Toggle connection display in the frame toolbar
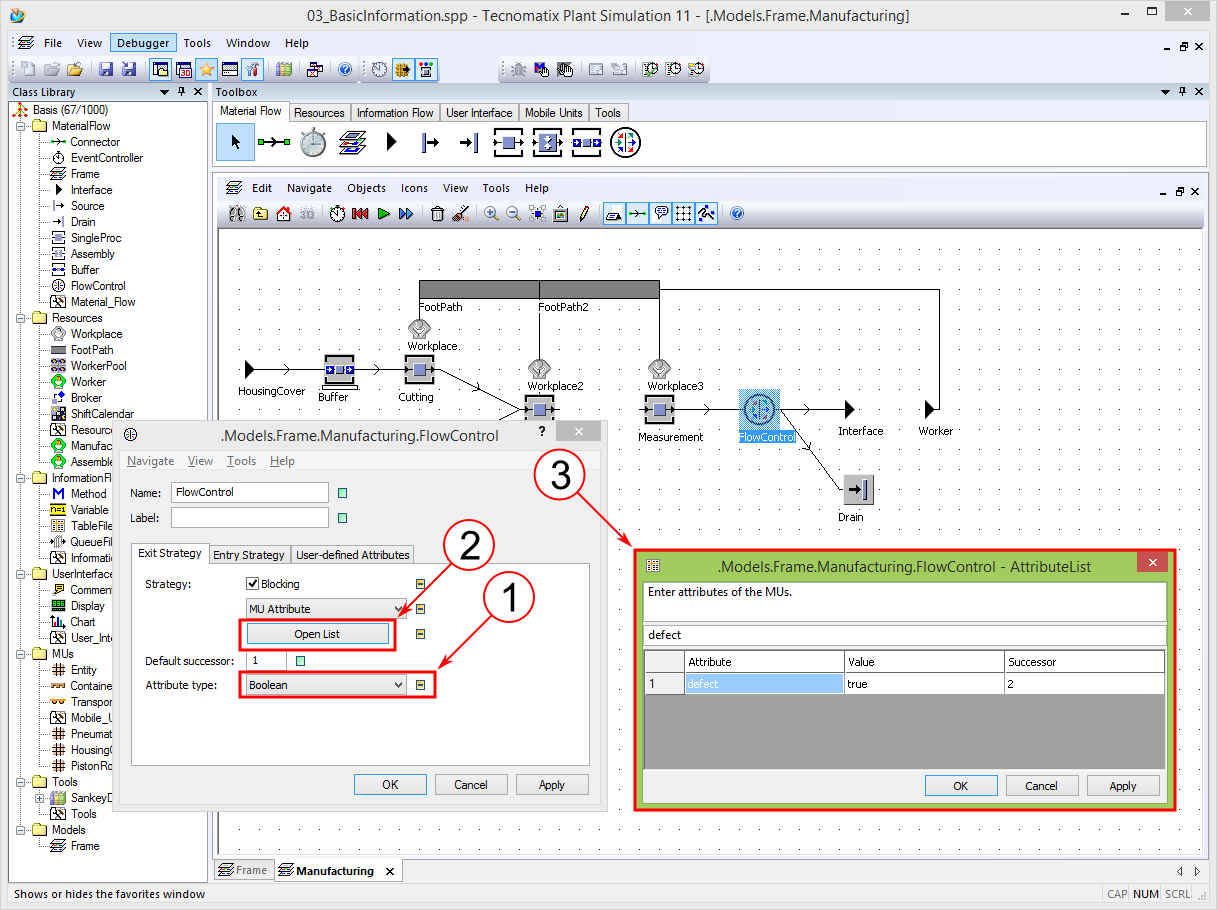Image resolution: width=1217 pixels, height=910 pixels. coord(637,213)
